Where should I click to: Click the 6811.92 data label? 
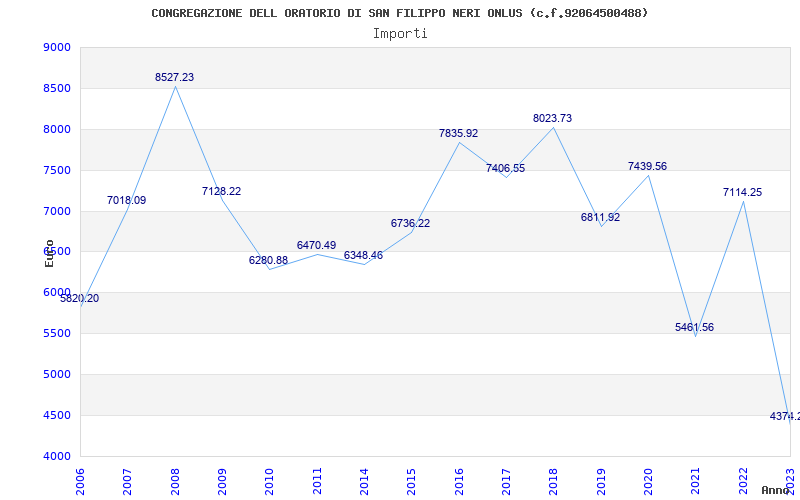tap(601, 217)
